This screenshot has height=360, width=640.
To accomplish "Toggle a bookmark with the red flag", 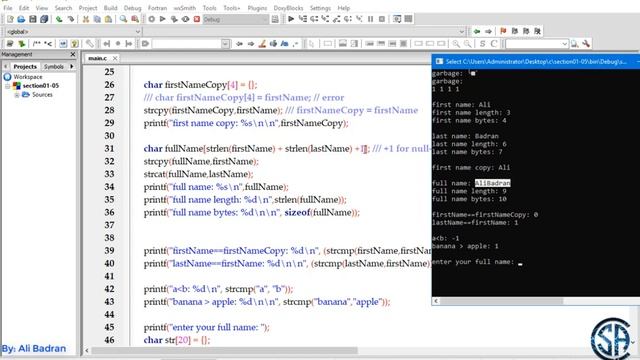I will click(503, 31).
